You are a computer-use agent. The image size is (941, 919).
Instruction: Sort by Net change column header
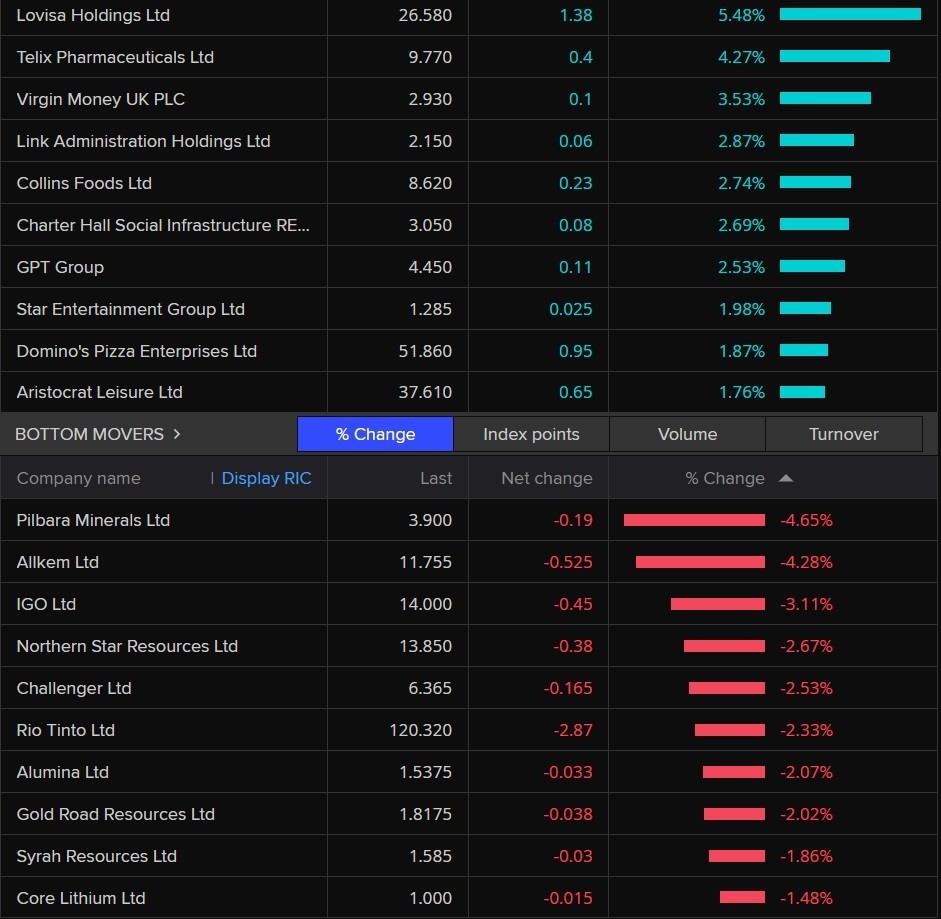point(547,478)
